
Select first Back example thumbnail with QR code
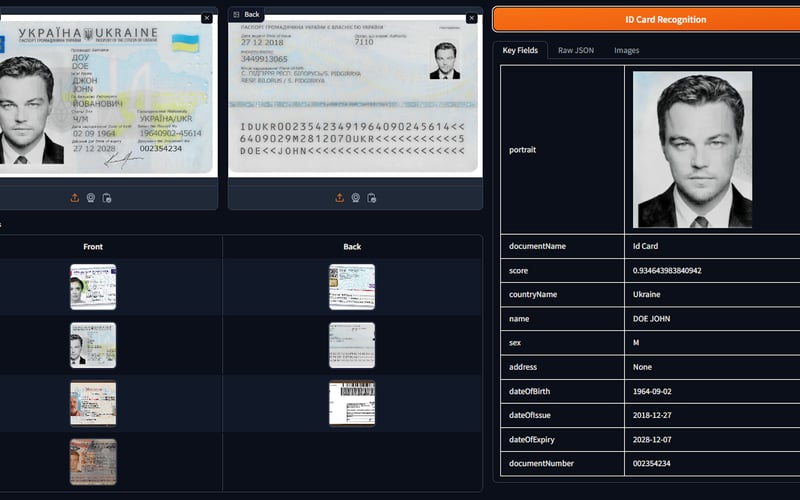pyautogui.click(x=352, y=287)
